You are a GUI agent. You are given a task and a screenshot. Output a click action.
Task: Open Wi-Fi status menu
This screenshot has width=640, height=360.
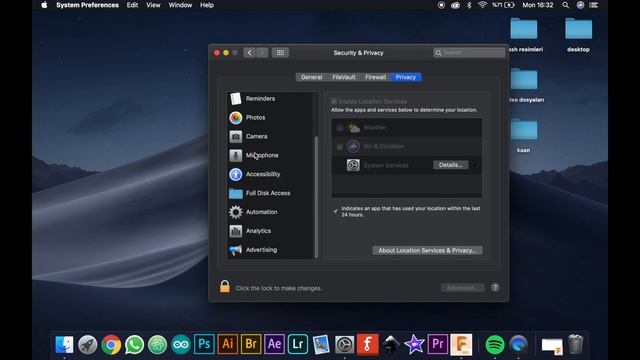point(482,5)
